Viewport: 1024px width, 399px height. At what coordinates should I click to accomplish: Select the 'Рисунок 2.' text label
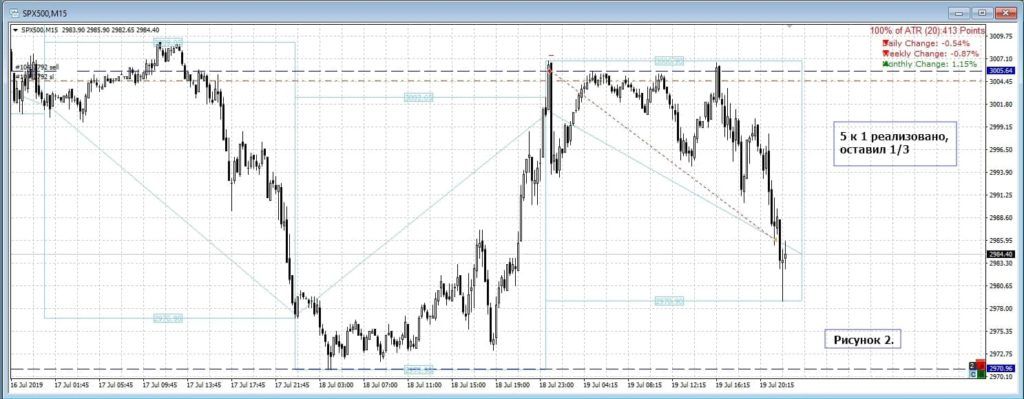tap(863, 340)
